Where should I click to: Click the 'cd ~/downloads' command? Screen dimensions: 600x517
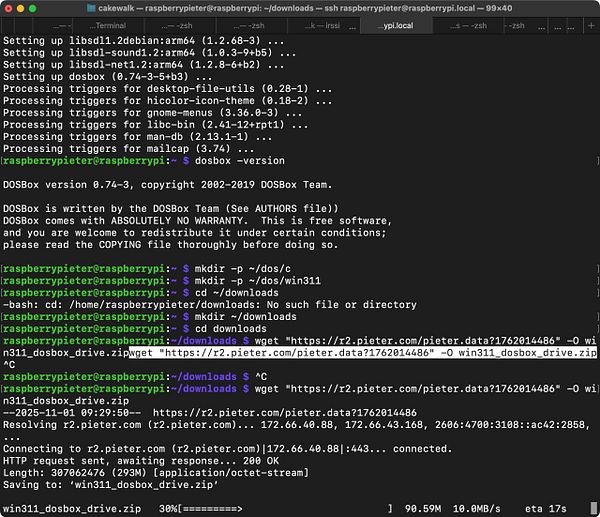pos(236,293)
